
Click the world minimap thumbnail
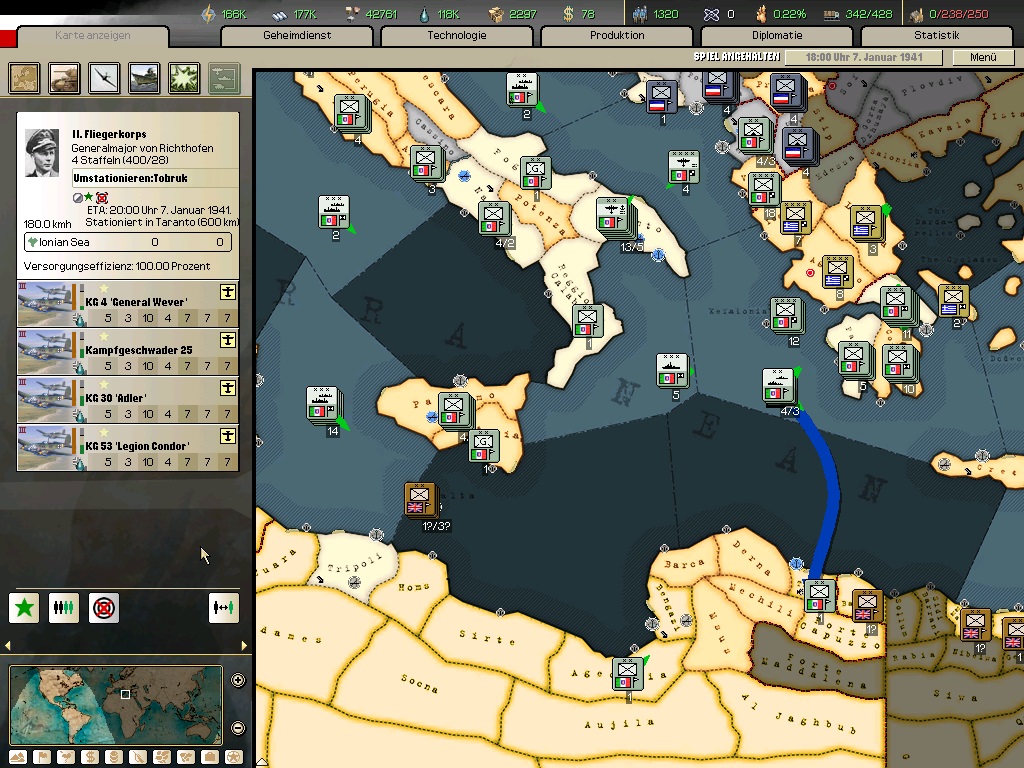point(115,703)
